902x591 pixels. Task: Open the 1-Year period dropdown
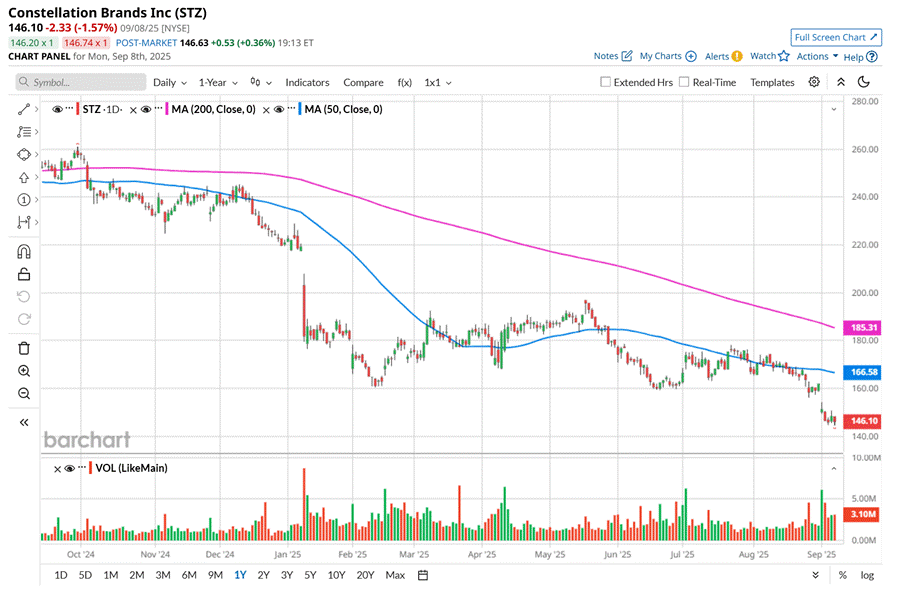tap(218, 82)
